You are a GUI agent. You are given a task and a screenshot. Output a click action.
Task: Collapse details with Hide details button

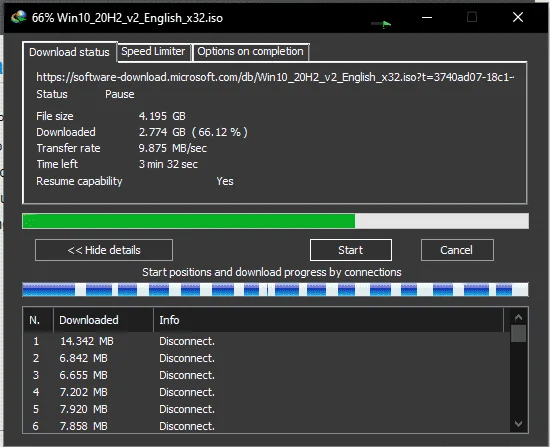point(104,250)
